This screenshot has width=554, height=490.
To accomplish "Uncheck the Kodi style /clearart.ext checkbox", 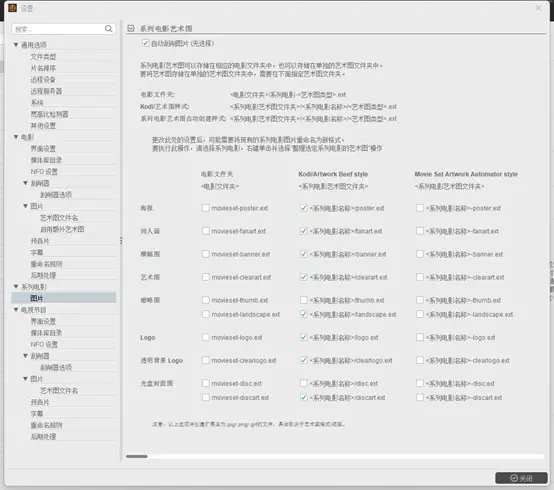I will (303, 277).
